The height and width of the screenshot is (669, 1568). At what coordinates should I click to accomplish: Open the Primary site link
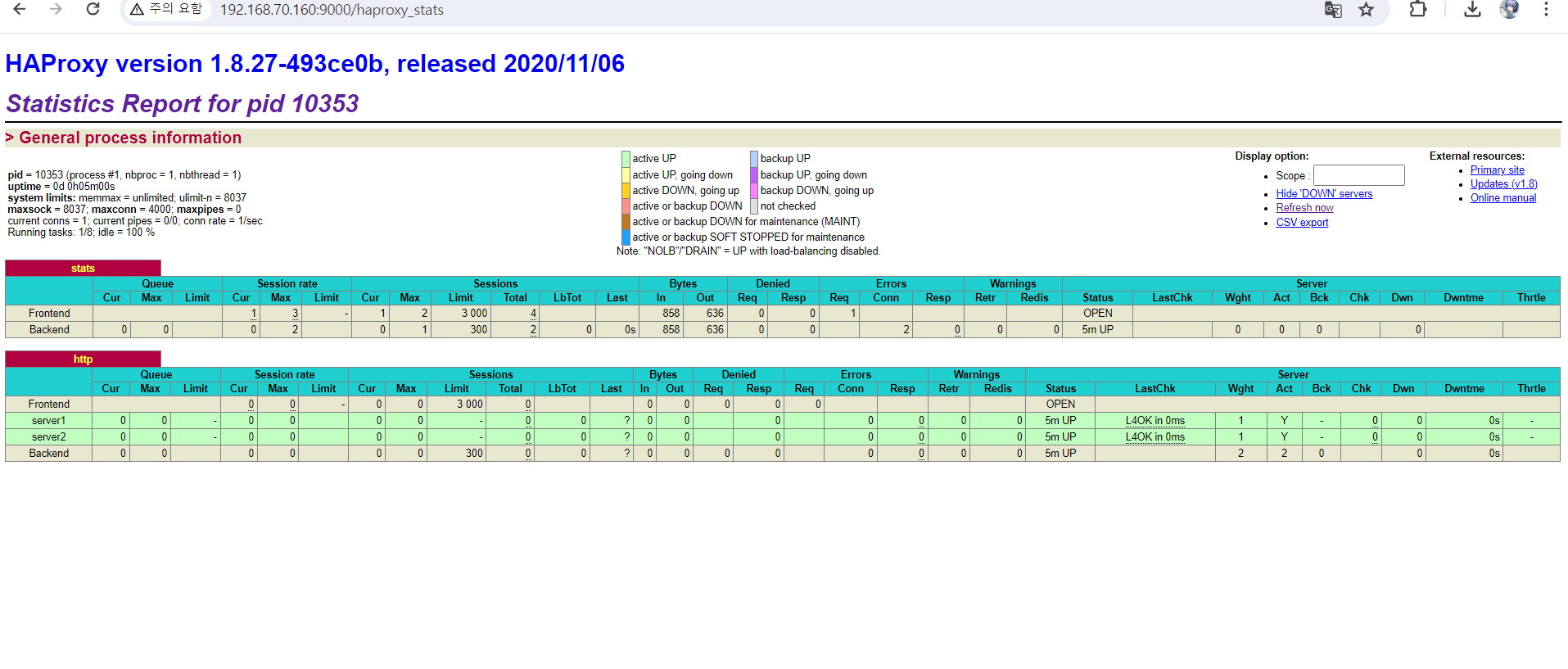1497,170
